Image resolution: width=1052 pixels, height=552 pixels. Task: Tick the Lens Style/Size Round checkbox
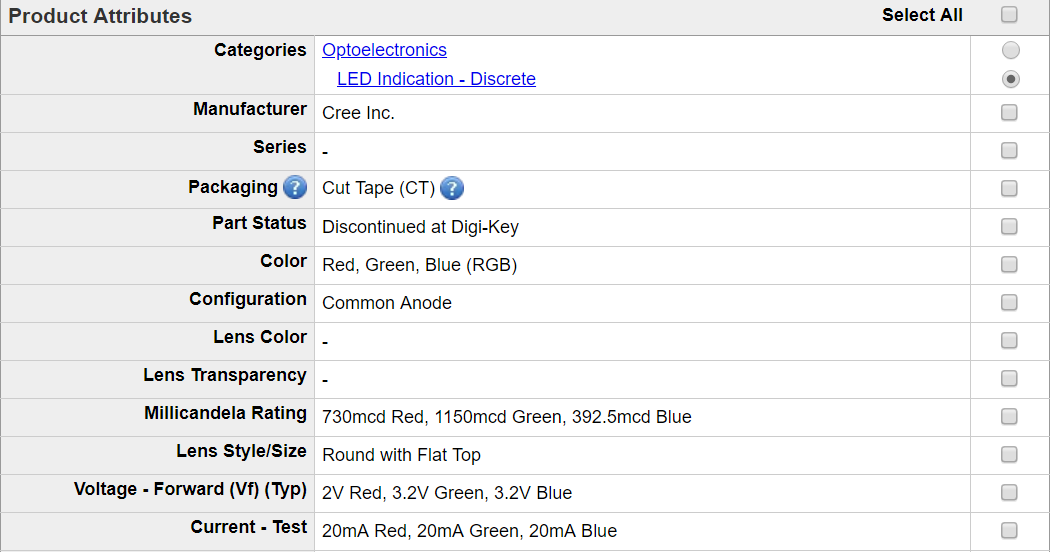point(1009,454)
